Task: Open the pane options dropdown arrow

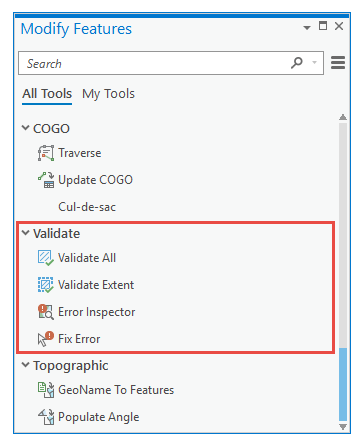Action: point(307,28)
